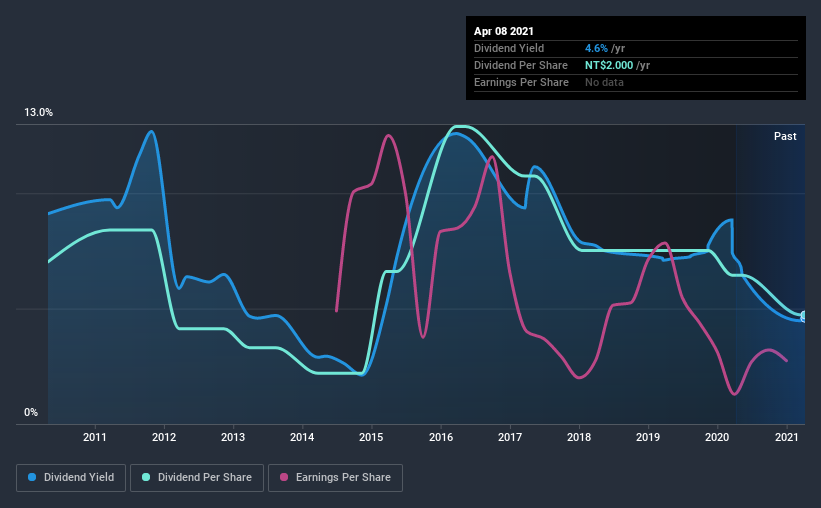The height and width of the screenshot is (508, 821).
Task: Click the 4.6% Dividend Yield tooltip value
Action: coord(596,48)
